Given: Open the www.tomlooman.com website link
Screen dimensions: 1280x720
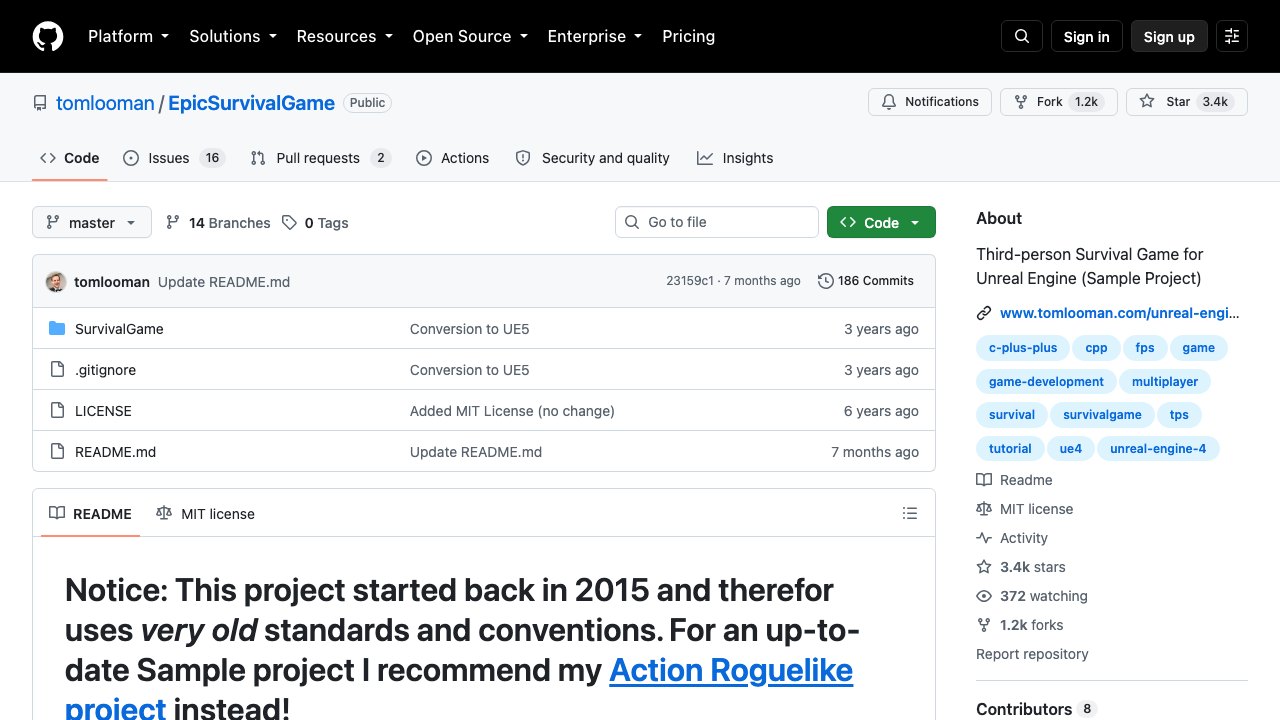Looking at the screenshot, I should (1119, 313).
